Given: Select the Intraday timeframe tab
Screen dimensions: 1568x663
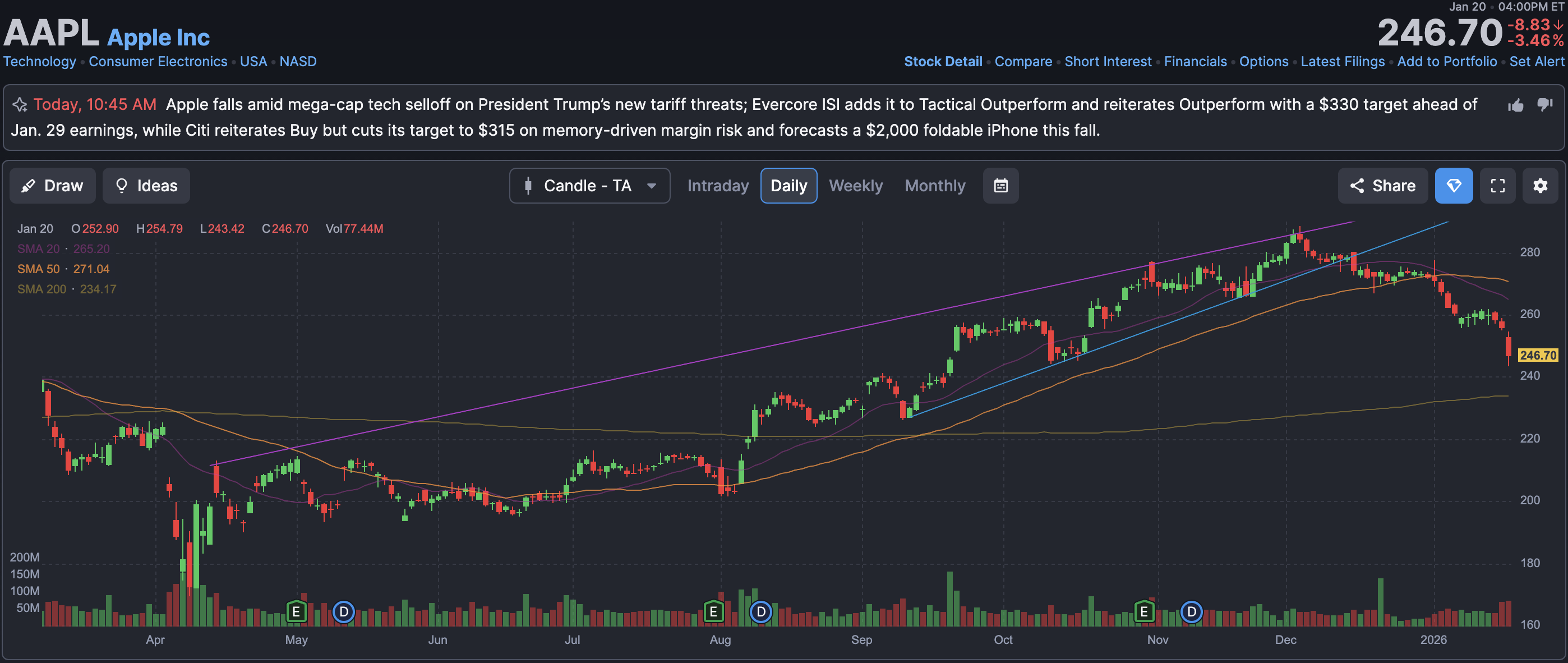Looking at the screenshot, I should point(718,186).
